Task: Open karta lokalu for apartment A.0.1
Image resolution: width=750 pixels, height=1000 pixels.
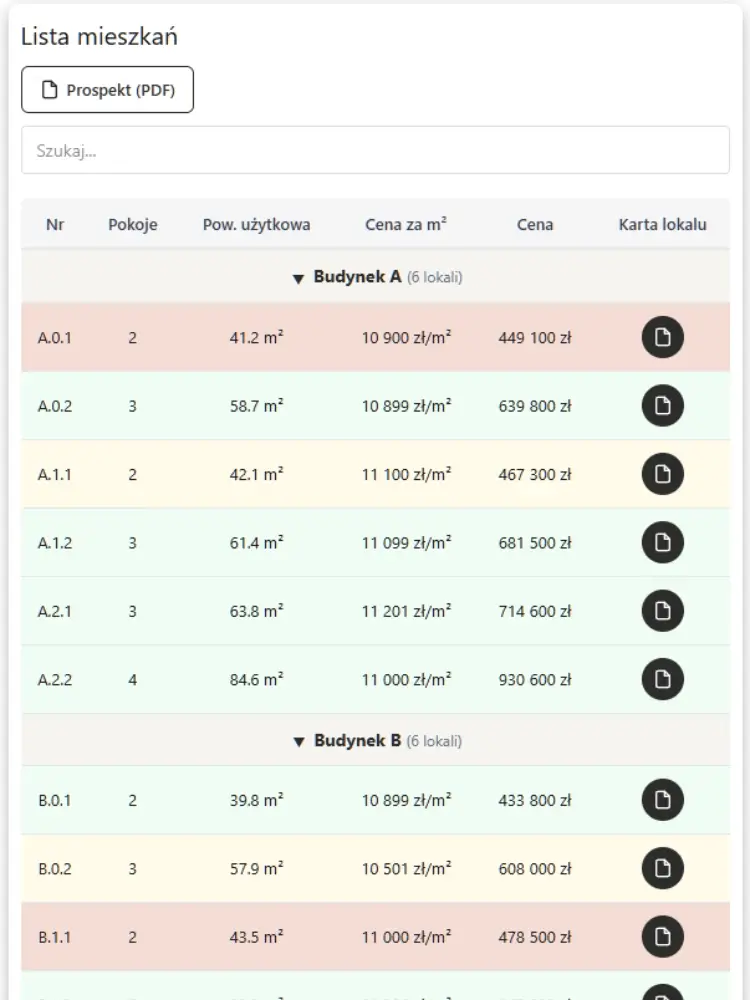Action: [663, 337]
